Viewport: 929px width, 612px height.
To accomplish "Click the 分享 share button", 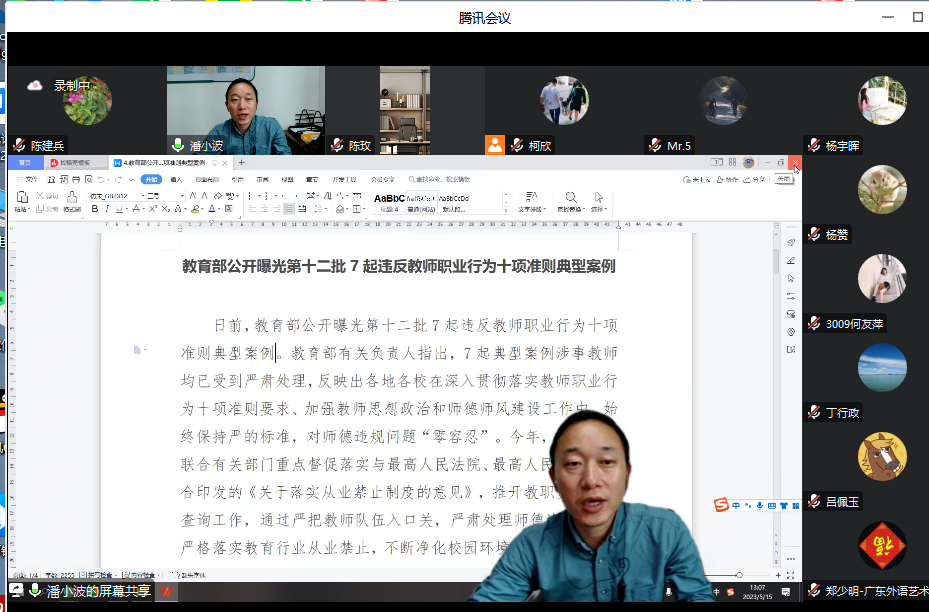I will coord(755,179).
